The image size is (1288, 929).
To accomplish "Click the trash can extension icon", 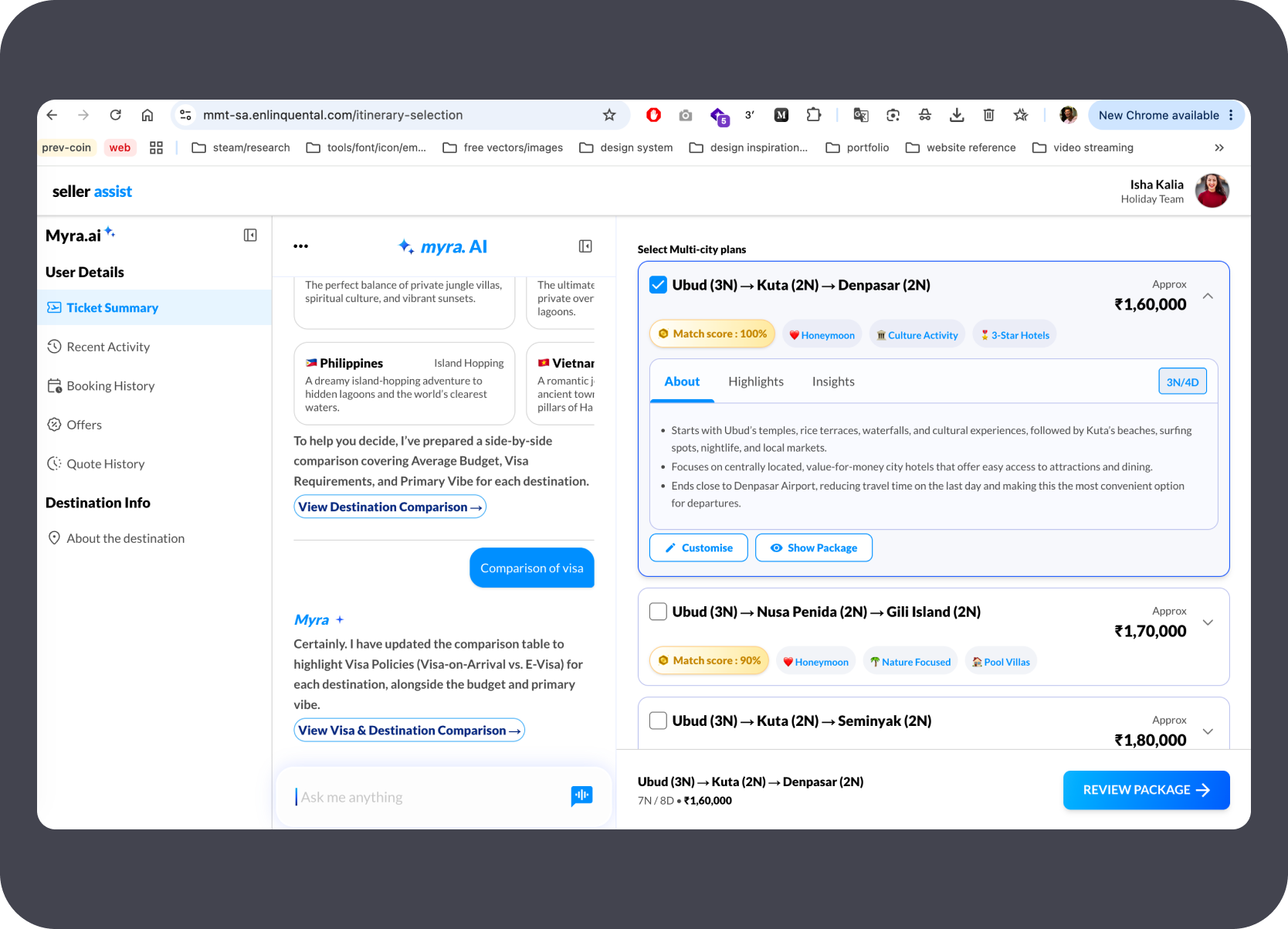I will pos(988,115).
